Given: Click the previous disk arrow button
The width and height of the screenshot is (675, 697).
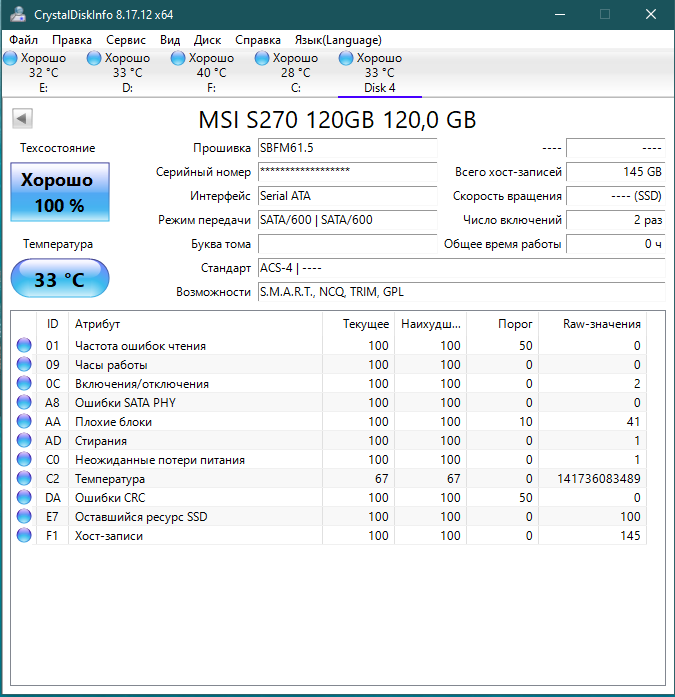Looking at the screenshot, I should 22,119.
